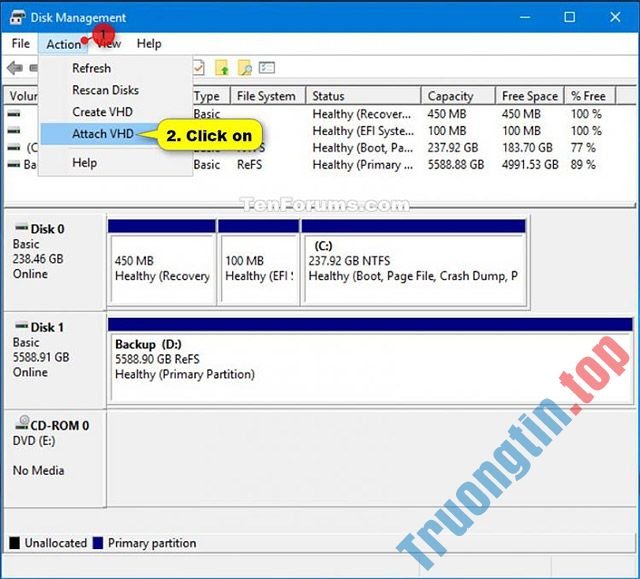Click the Disk 0 label panel
The image size is (640, 579).
point(55,261)
